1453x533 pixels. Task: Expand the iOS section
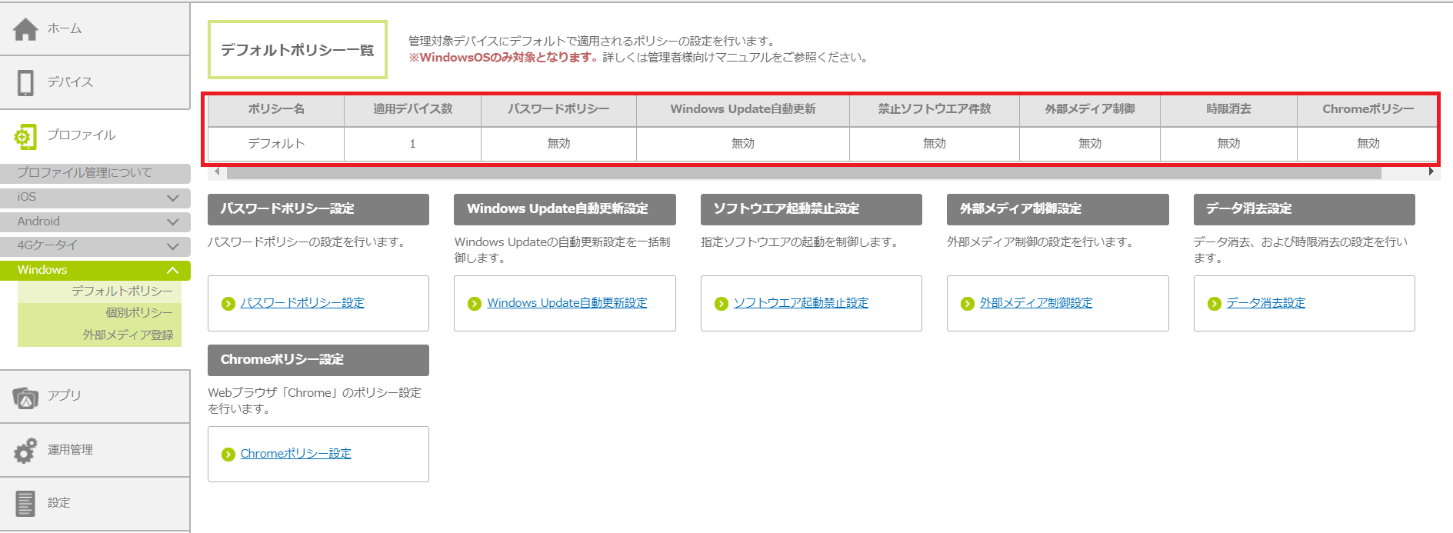[172, 198]
